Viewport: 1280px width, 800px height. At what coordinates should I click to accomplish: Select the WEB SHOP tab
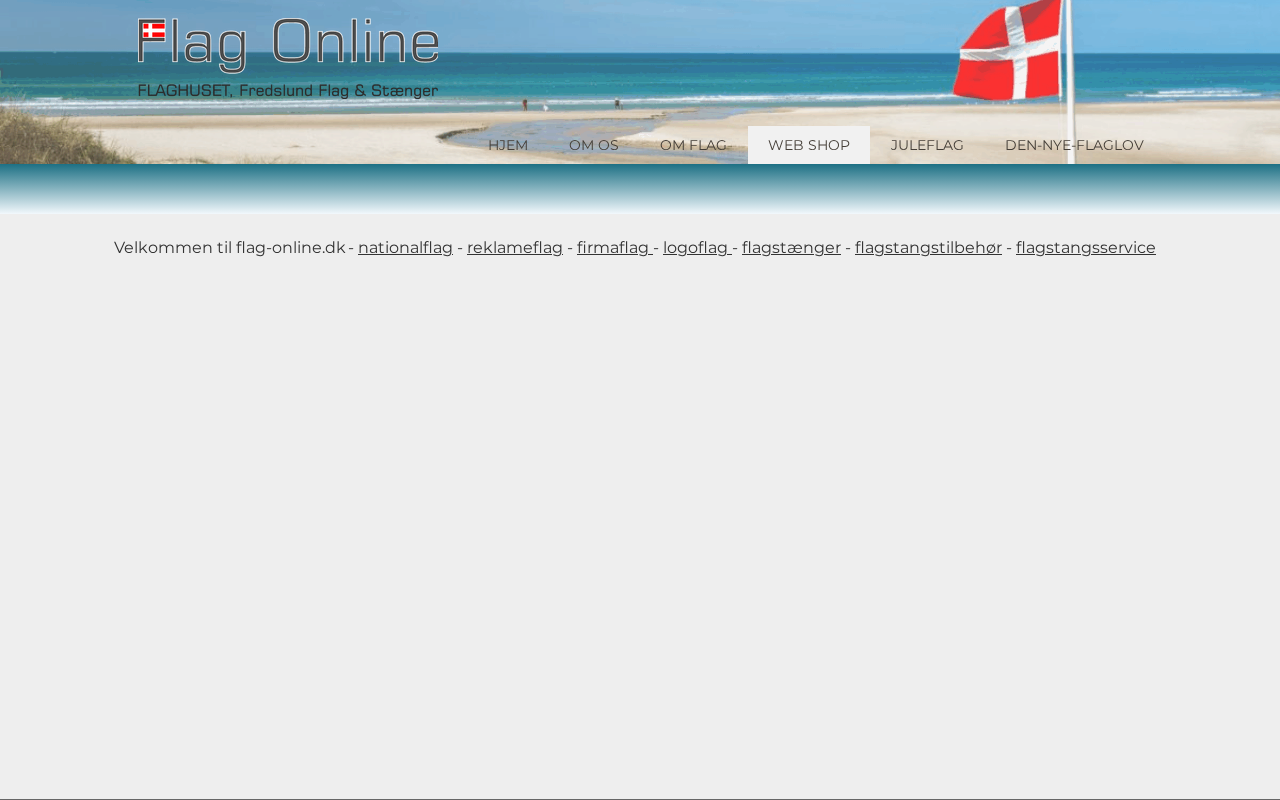tap(809, 145)
